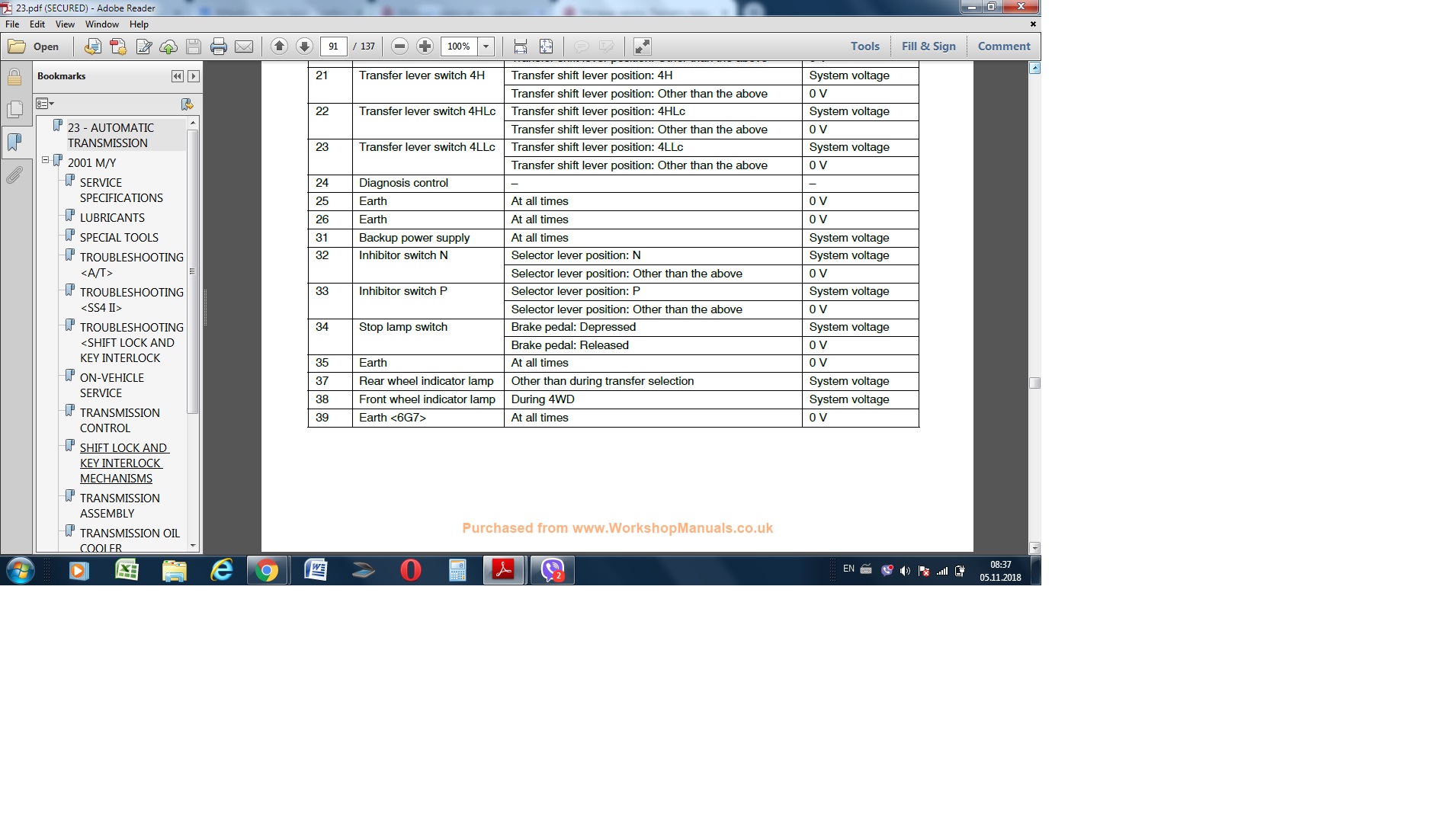Click the fit one full page icon
The height and width of the screenshot is (814, 1456).
[546, 46]
